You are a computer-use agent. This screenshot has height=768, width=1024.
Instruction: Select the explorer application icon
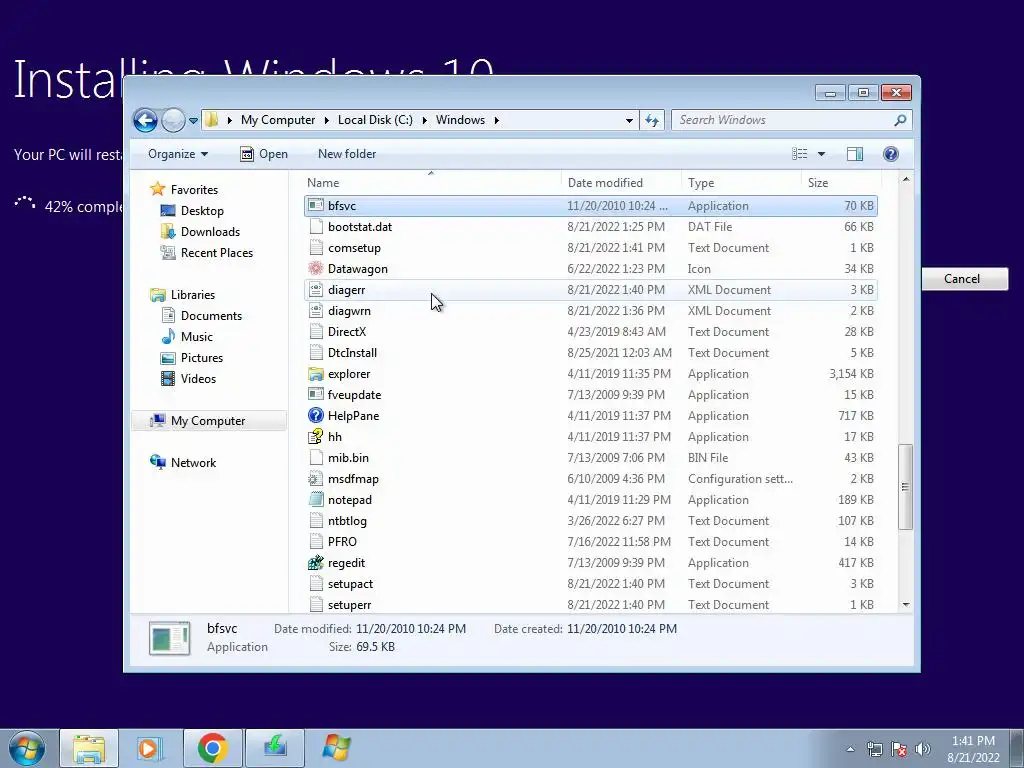pos(316,374)
